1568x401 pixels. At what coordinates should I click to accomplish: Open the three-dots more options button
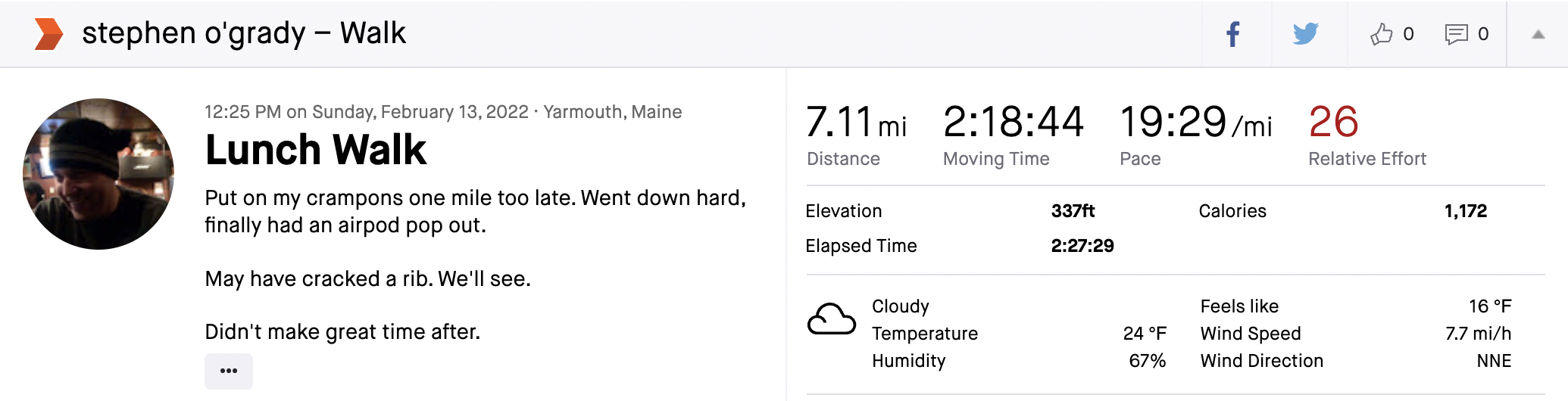pos(229,371)
